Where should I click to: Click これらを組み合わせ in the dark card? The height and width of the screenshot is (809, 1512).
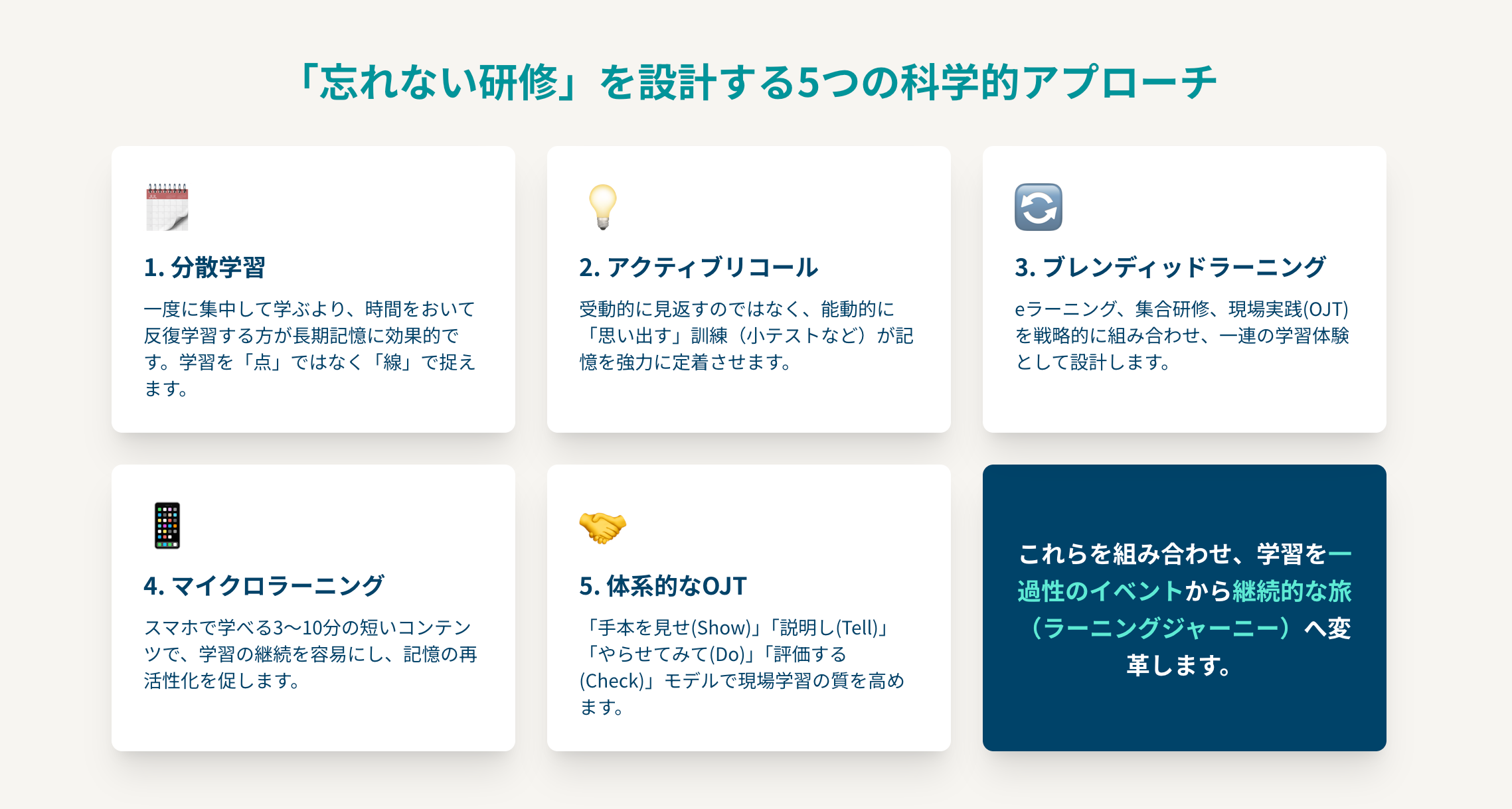(x=1124, y=554)
